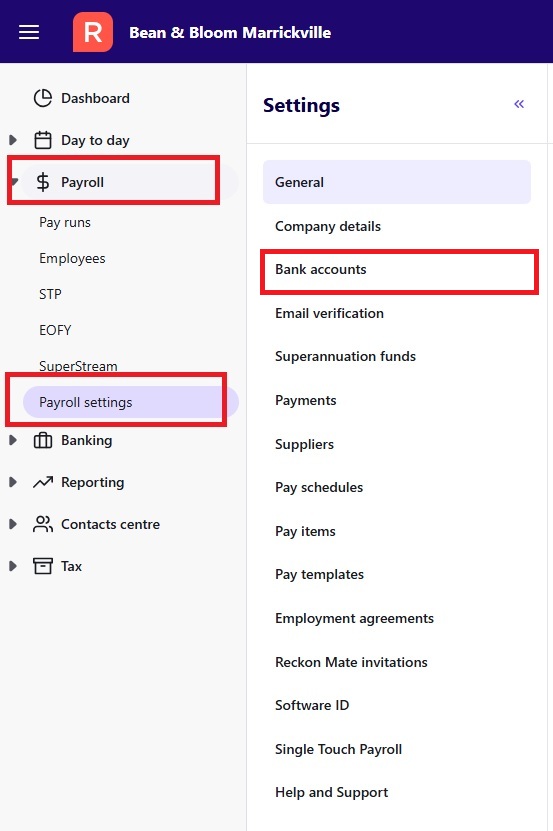The width and height of the screenshot is (553, 831).
Task: Expand the Day to day section arrow
Action: coord(13,140)
